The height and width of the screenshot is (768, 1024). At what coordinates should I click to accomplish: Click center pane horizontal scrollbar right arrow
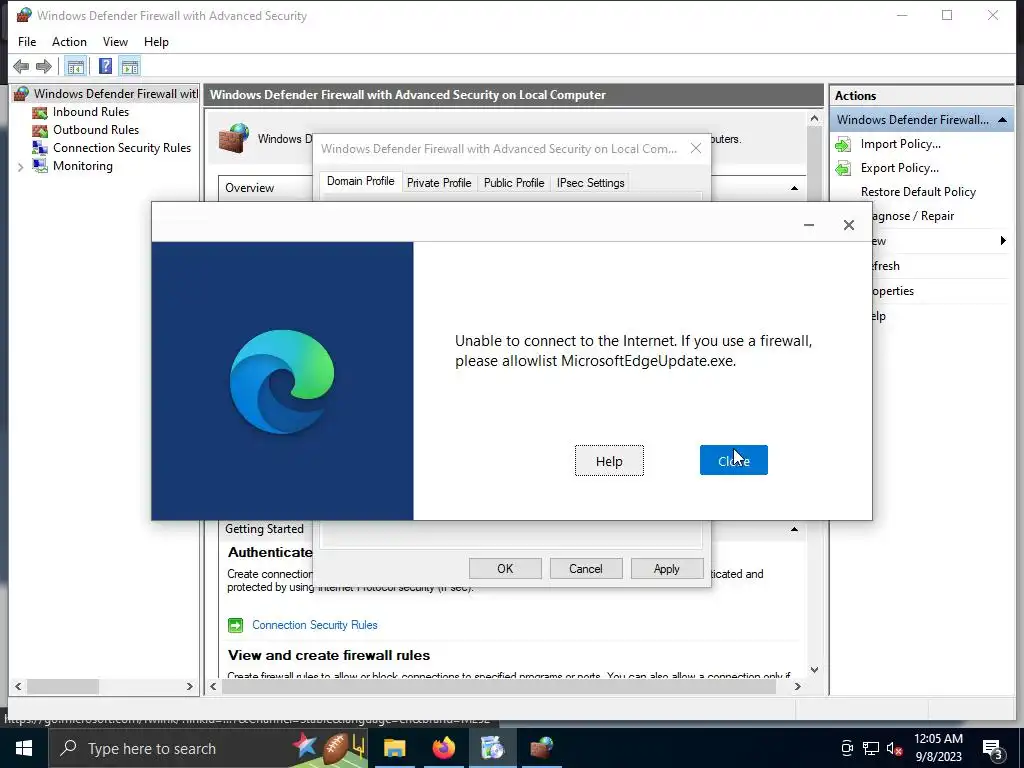(797, 686)
